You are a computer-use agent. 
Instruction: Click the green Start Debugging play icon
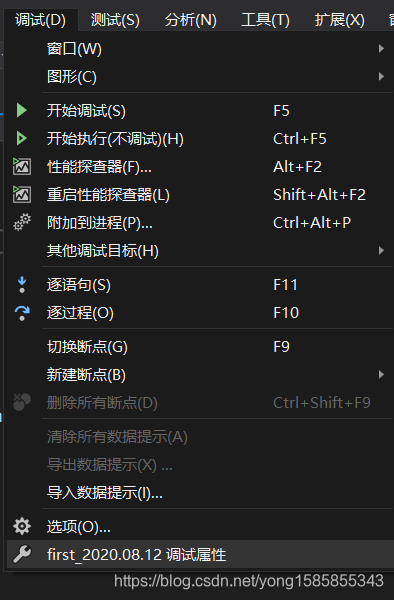(x=22, y=111)
